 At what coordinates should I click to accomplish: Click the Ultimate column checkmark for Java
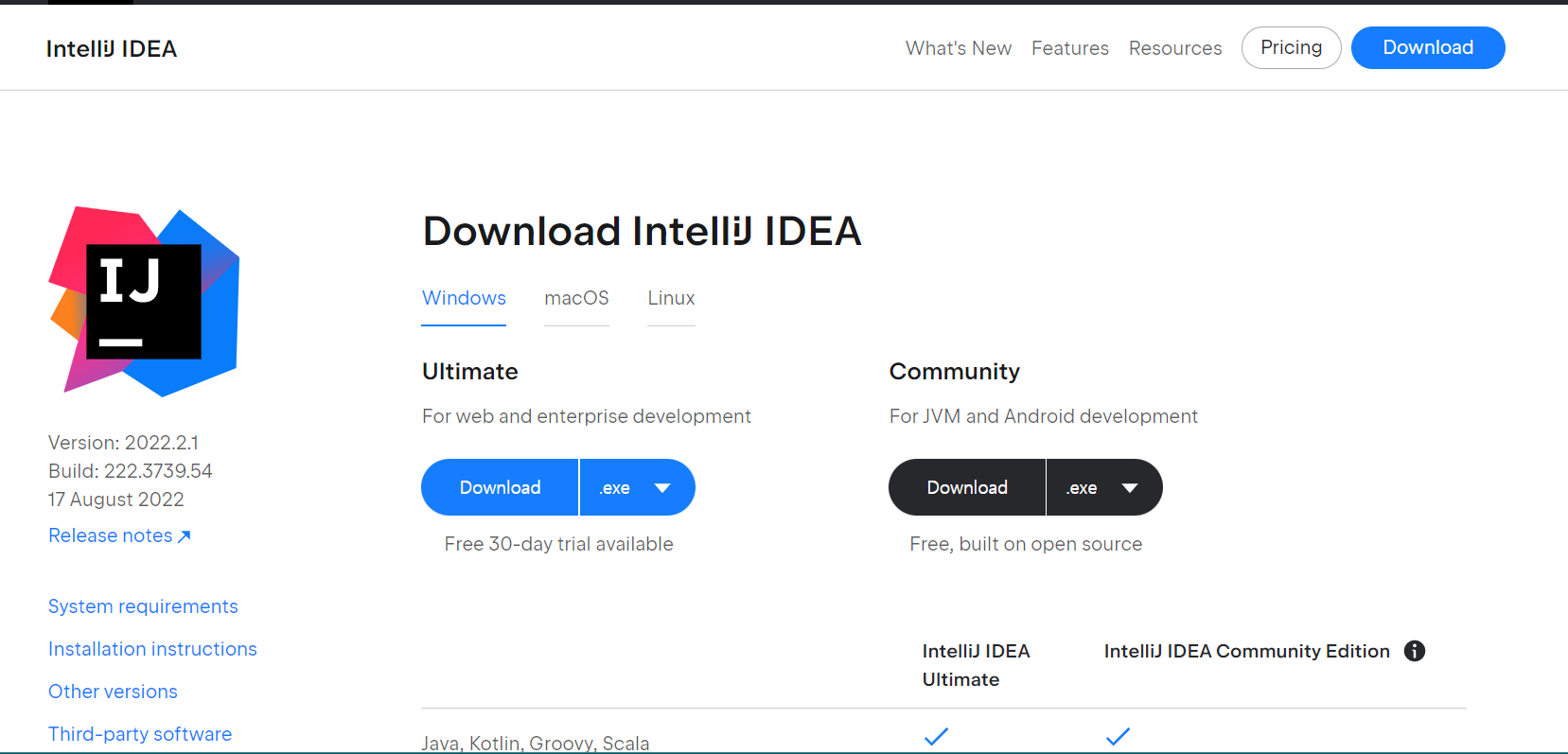pos(936,736)
